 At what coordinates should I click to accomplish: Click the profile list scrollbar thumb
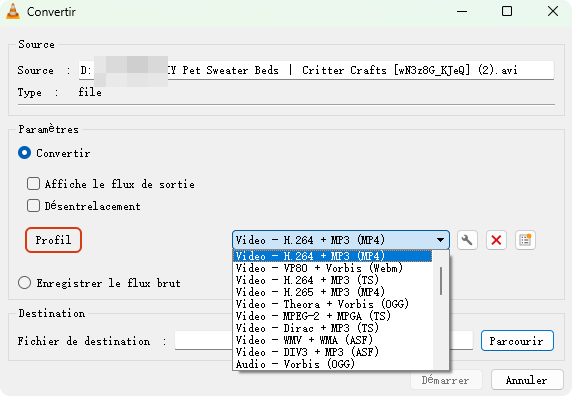pos(441,281)
